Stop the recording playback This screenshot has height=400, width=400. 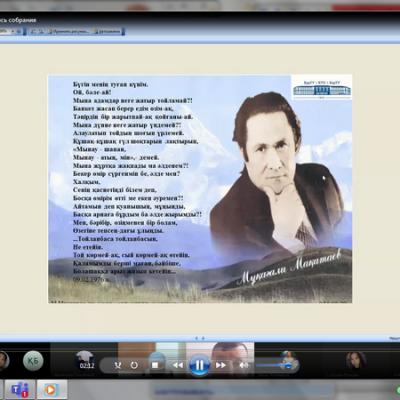pos(155,365)
